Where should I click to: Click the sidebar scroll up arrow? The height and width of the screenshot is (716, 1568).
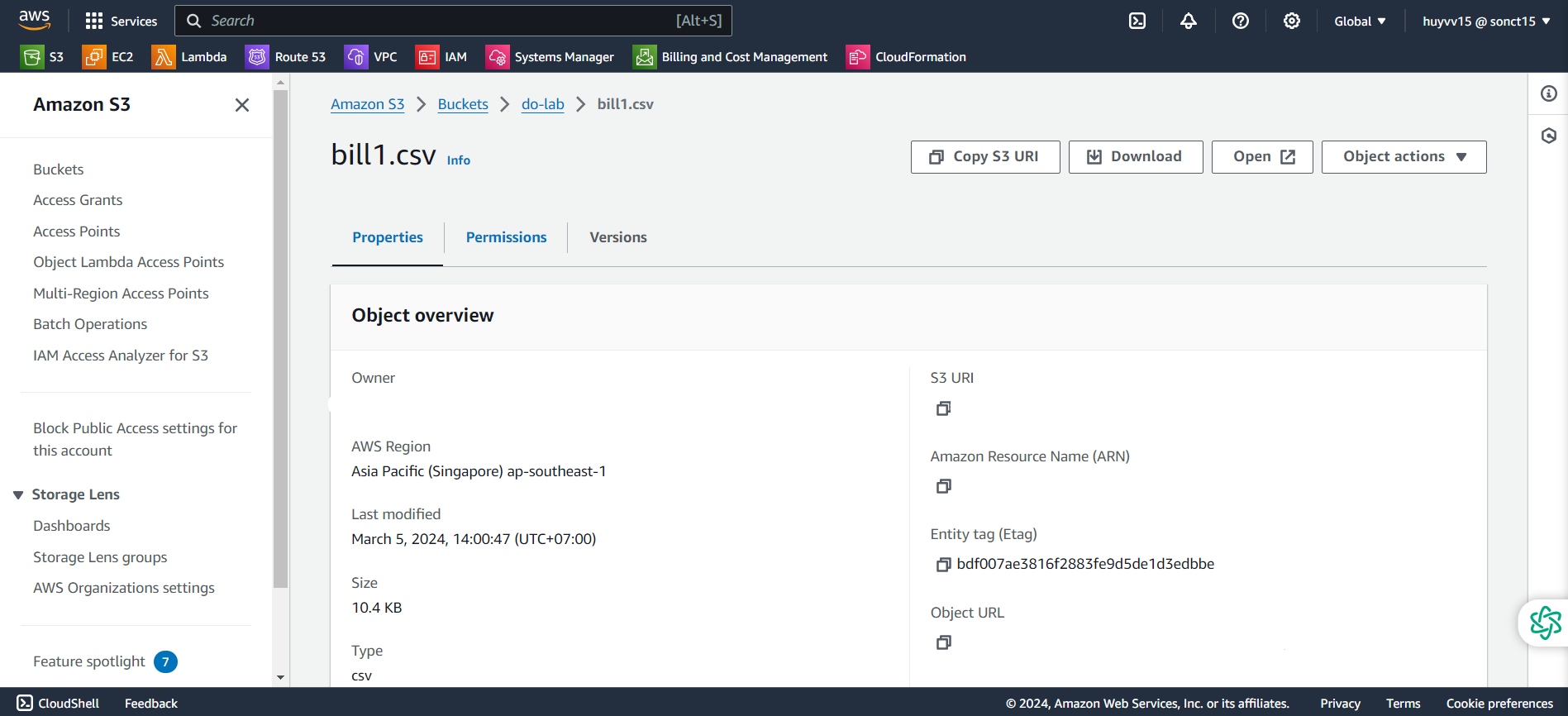(281, 83)
